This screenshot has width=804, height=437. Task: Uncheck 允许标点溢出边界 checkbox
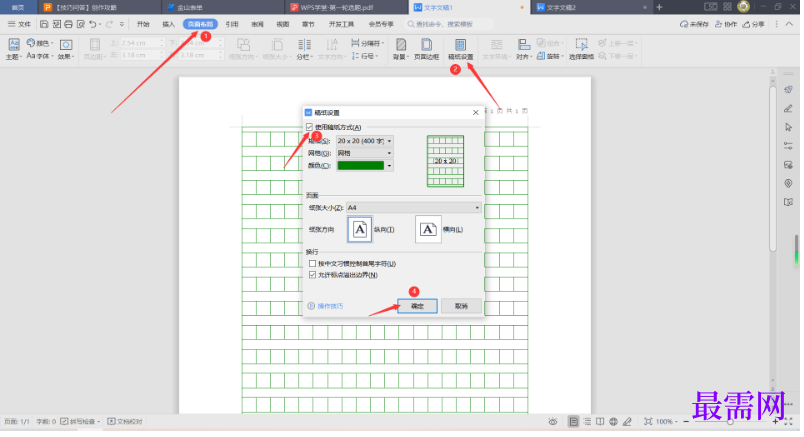tap(312, 275)
